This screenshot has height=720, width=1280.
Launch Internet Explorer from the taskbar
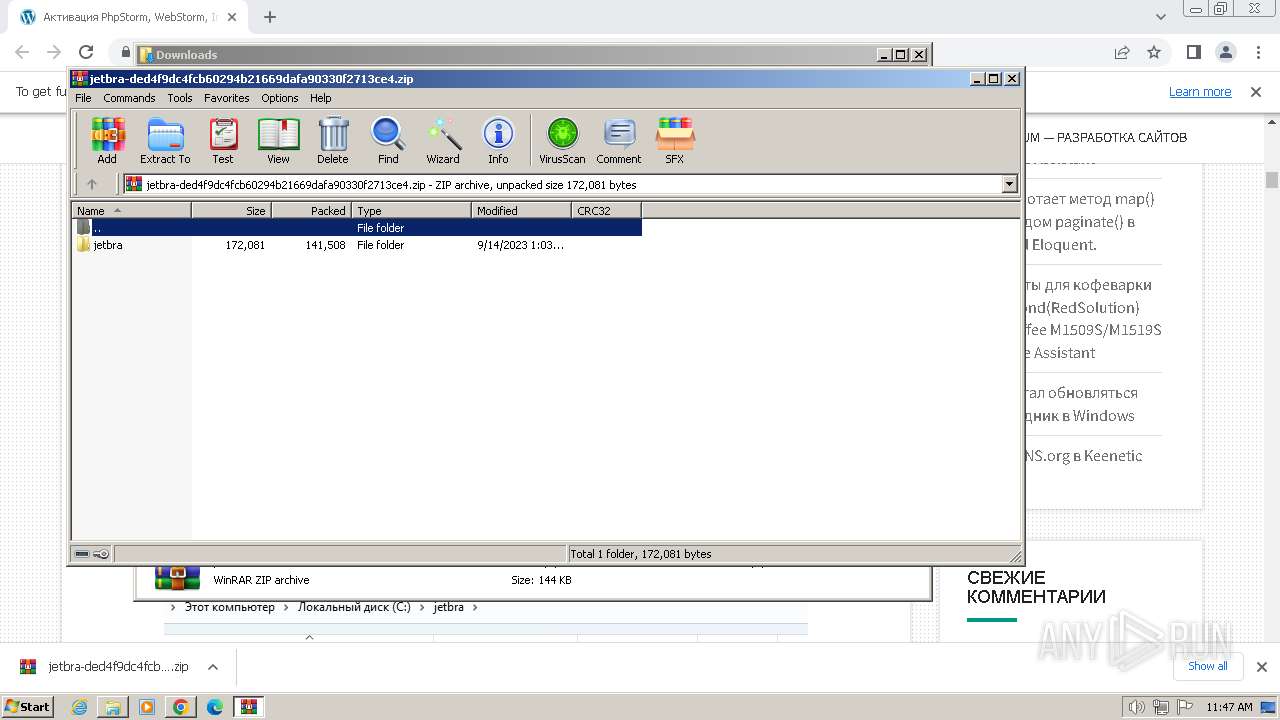coord(79,707)
